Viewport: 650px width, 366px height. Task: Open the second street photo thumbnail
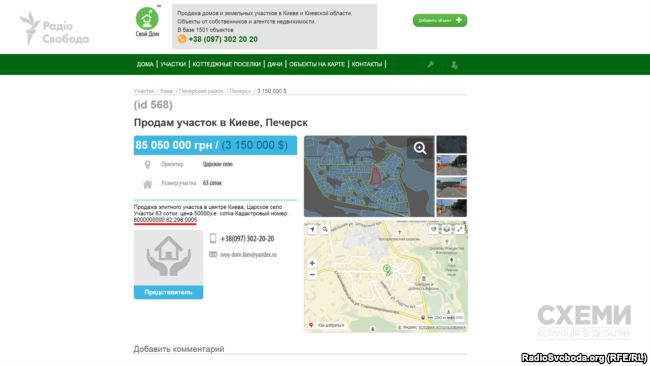point(451,165)
